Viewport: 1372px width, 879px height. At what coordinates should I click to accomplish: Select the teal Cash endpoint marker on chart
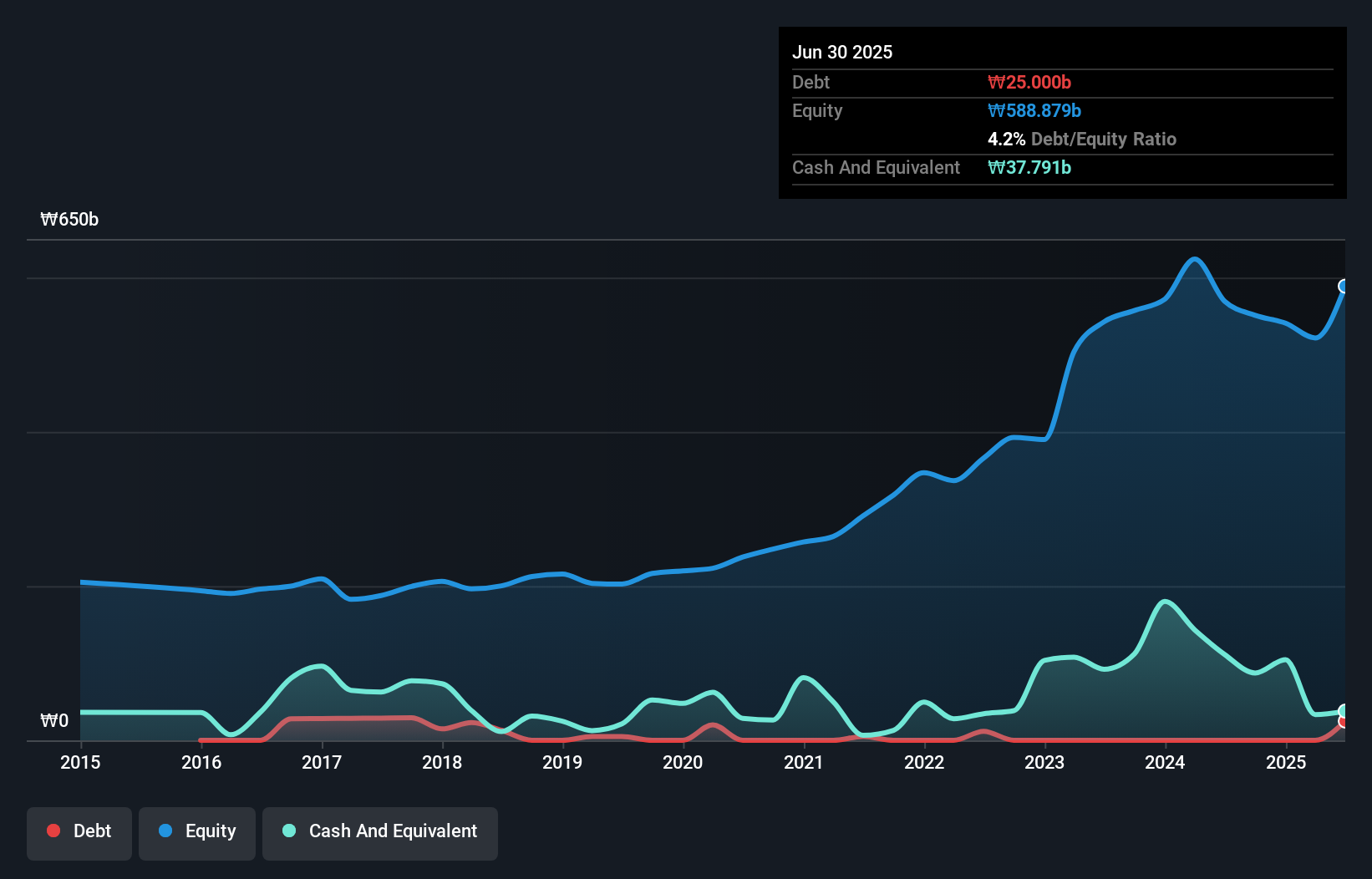(x=1344, y=711)
